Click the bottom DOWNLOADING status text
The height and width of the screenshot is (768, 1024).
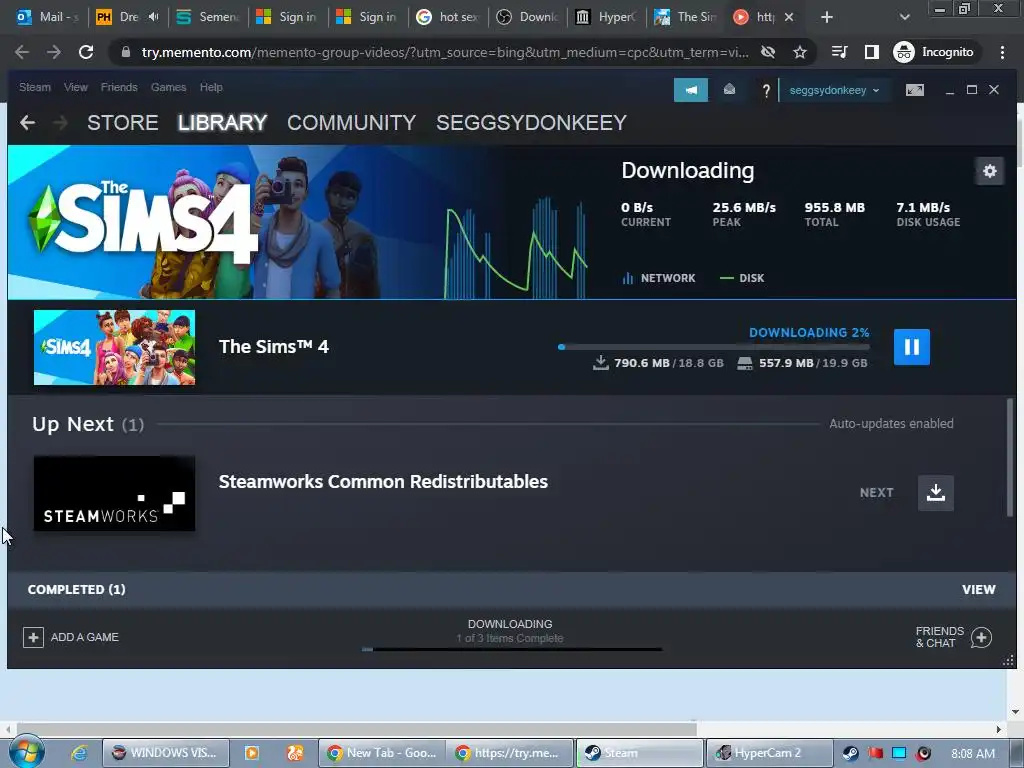(x=510, y=624)
